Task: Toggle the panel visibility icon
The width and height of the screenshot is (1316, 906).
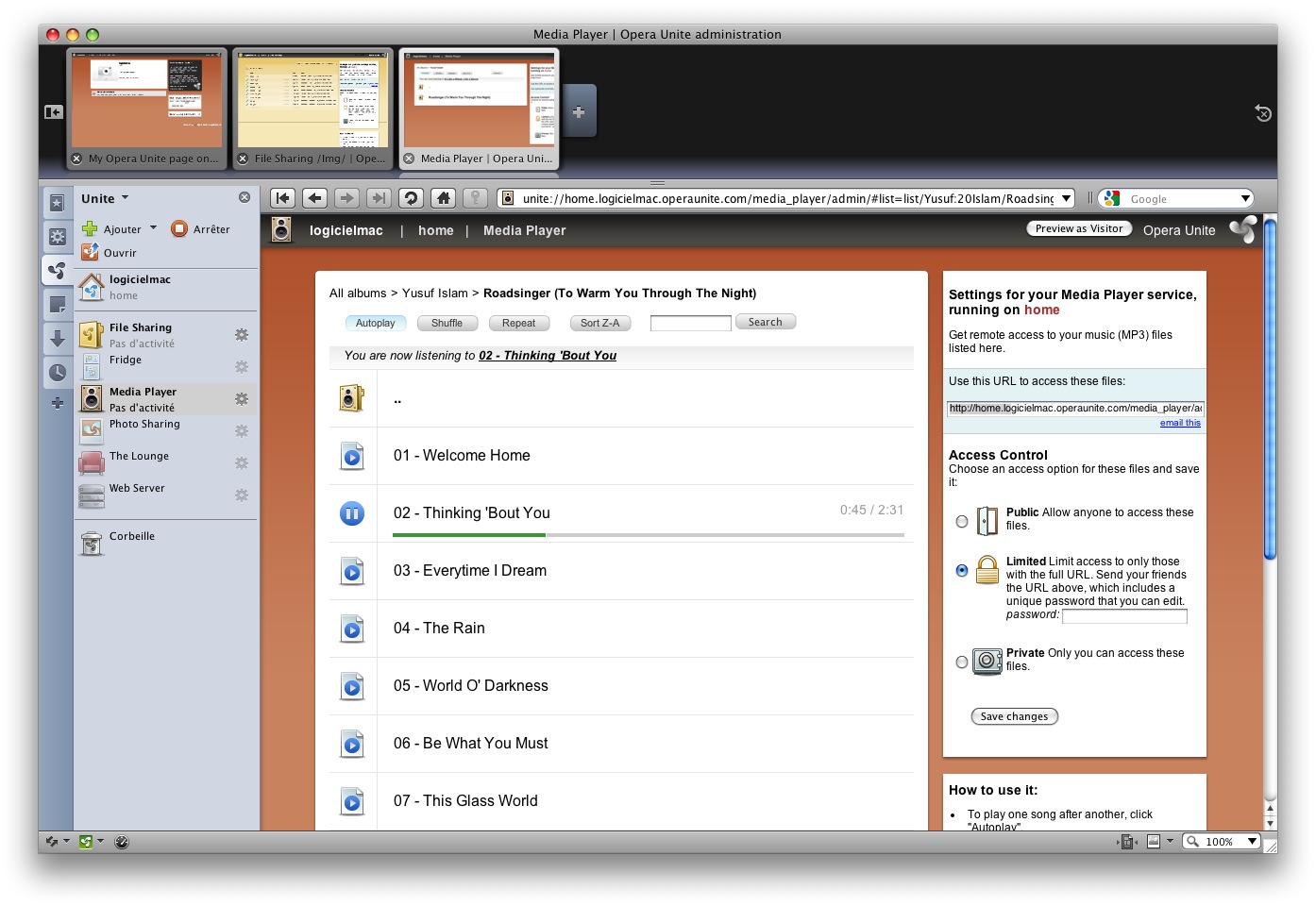Action: coord(54,112)
